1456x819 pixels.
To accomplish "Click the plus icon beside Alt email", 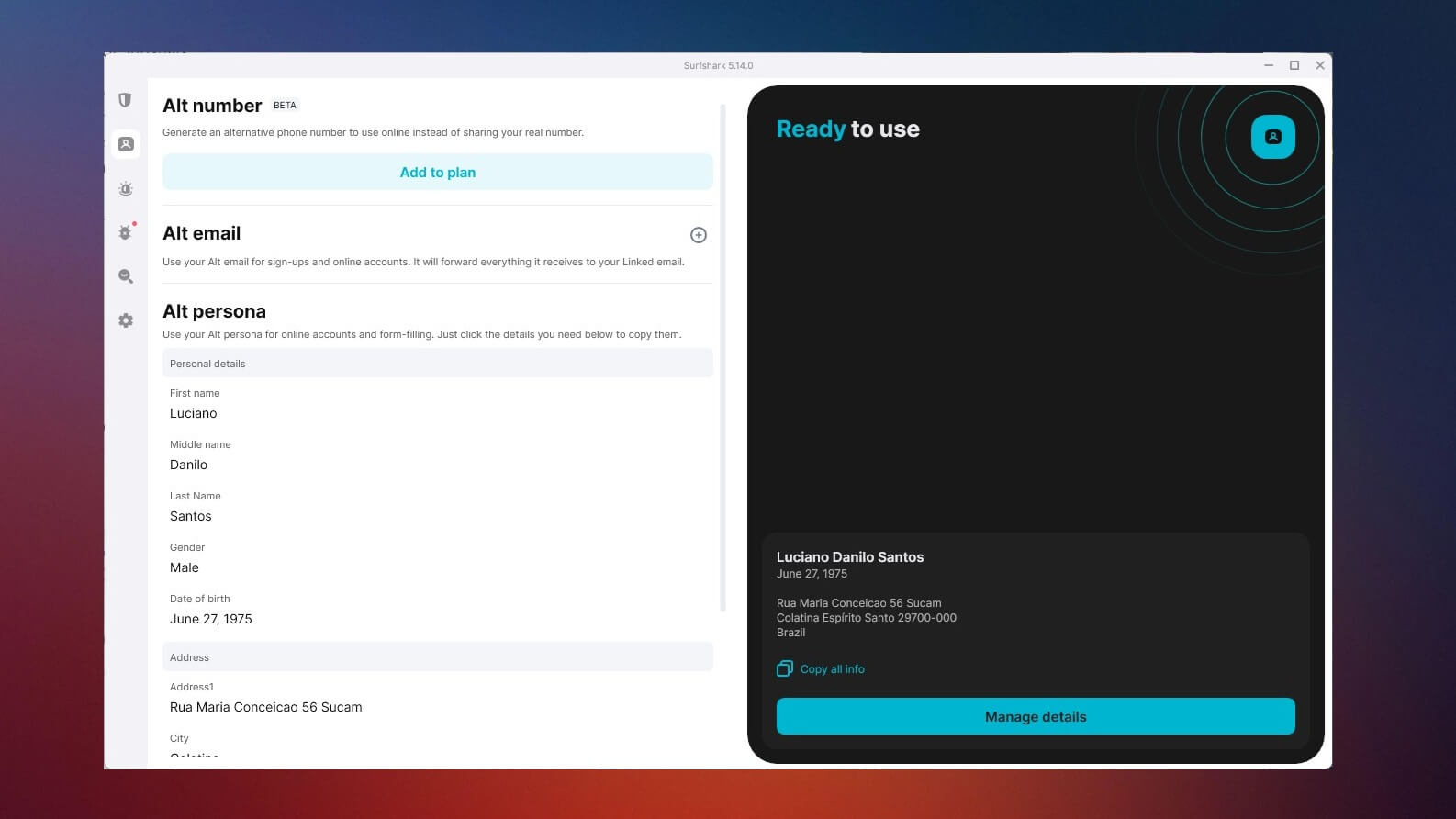I will [x=699, y=235].
